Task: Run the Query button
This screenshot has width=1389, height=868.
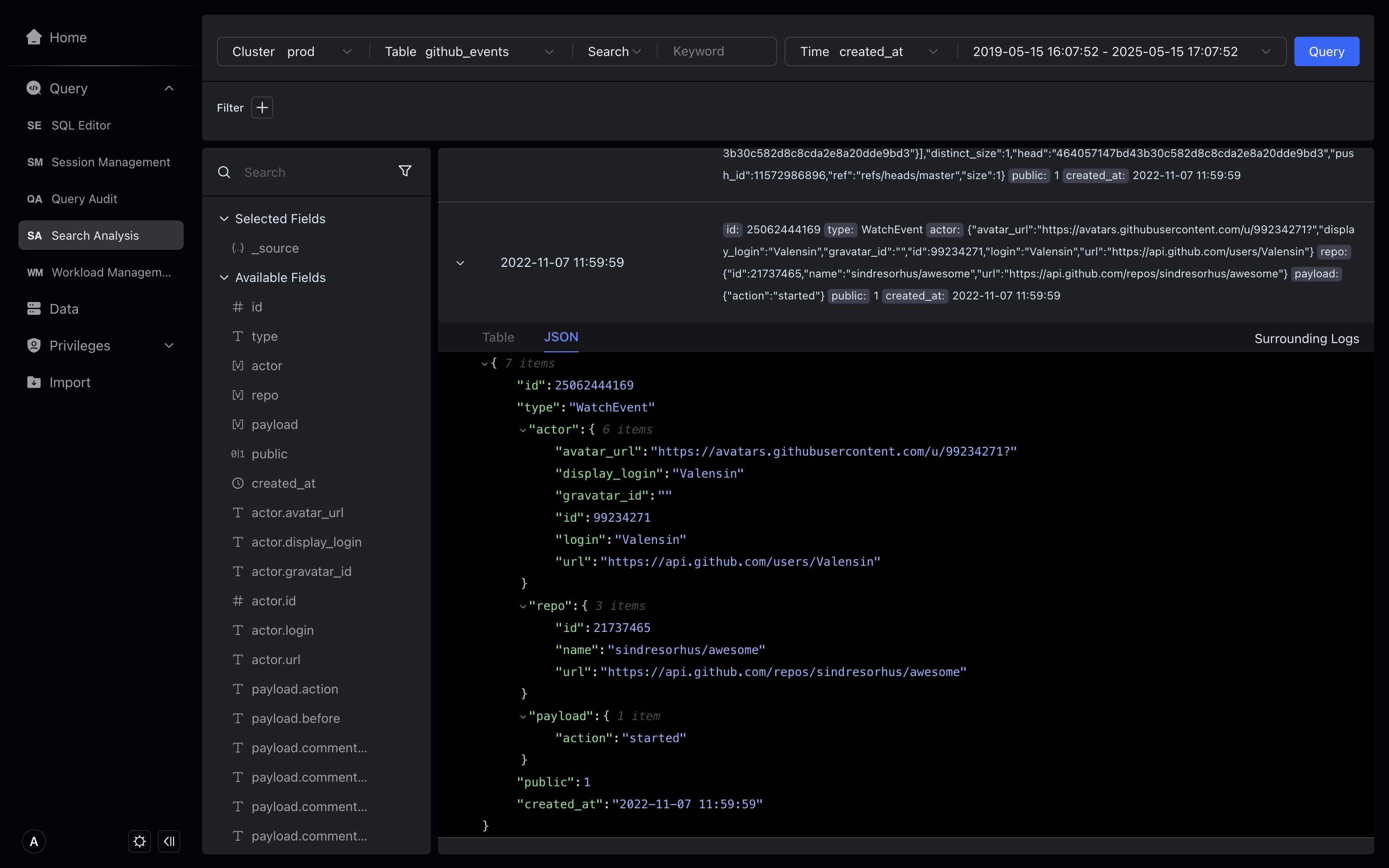Action: 1327,51
